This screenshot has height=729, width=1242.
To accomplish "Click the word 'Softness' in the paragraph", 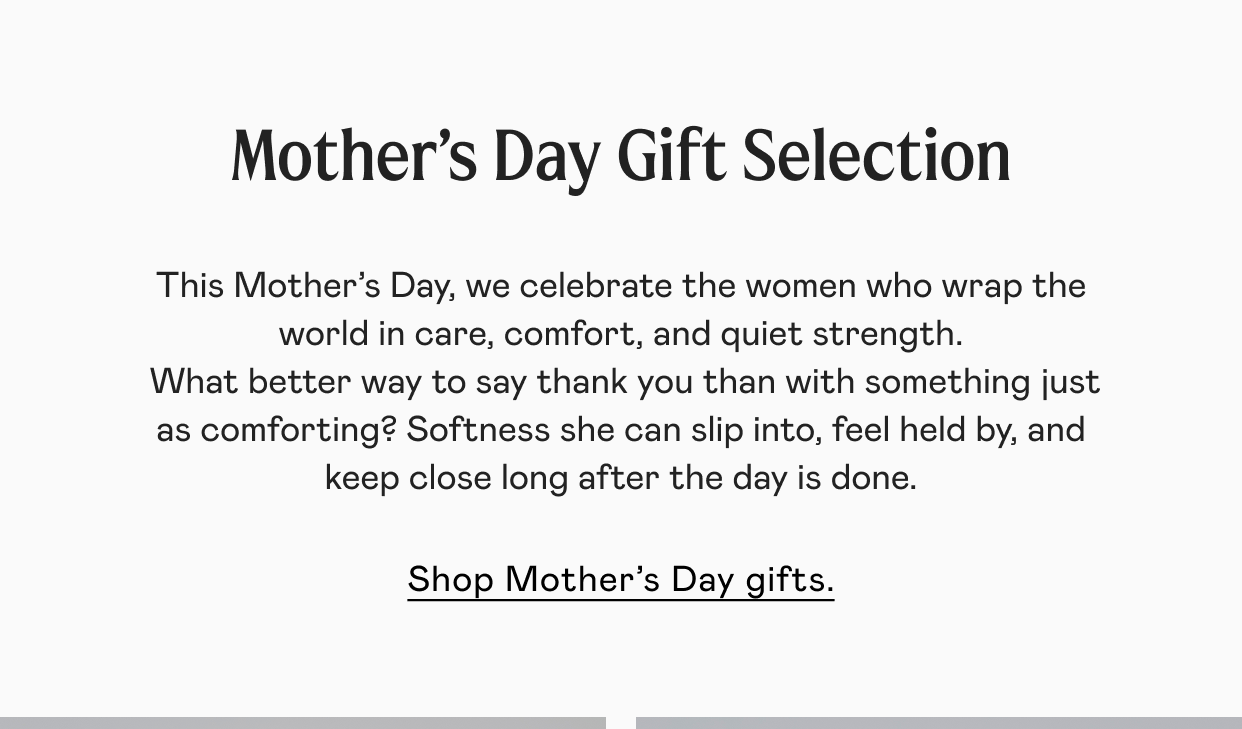I will click(478, 430).
